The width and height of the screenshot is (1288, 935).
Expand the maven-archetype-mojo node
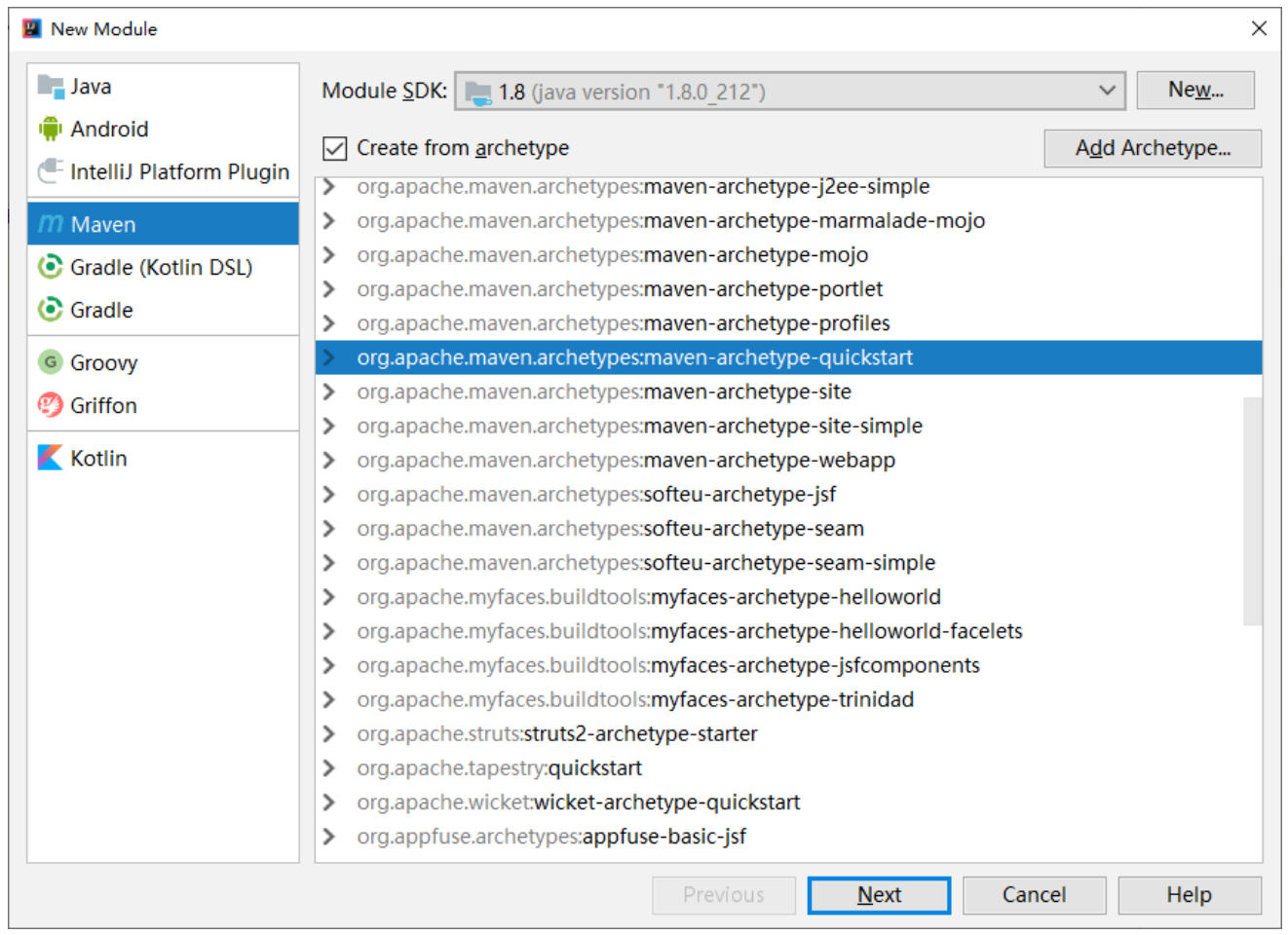click(x=329, y=254)
